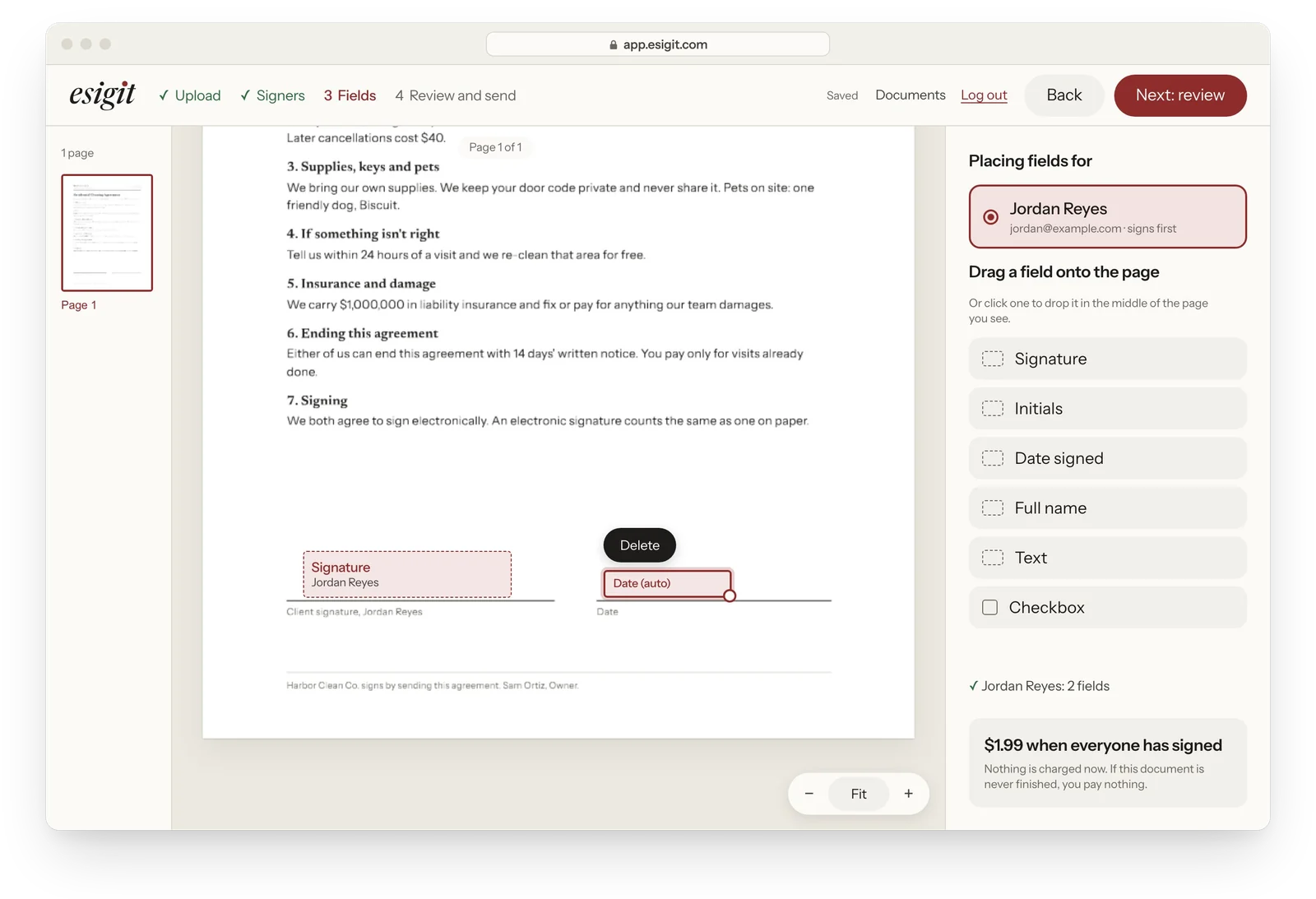Add a Full name field
The image size is (1316, 899).
point(1107,508)
